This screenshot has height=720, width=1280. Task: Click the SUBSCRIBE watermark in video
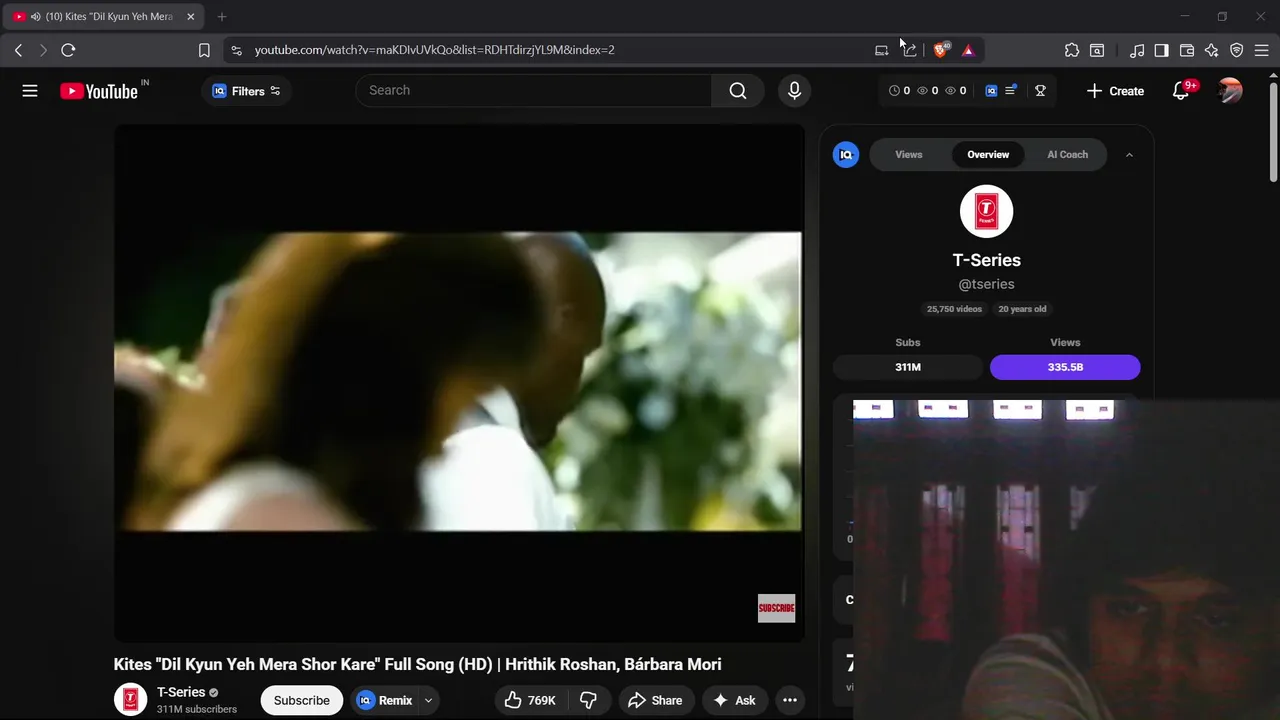click(x=776, y=608)
